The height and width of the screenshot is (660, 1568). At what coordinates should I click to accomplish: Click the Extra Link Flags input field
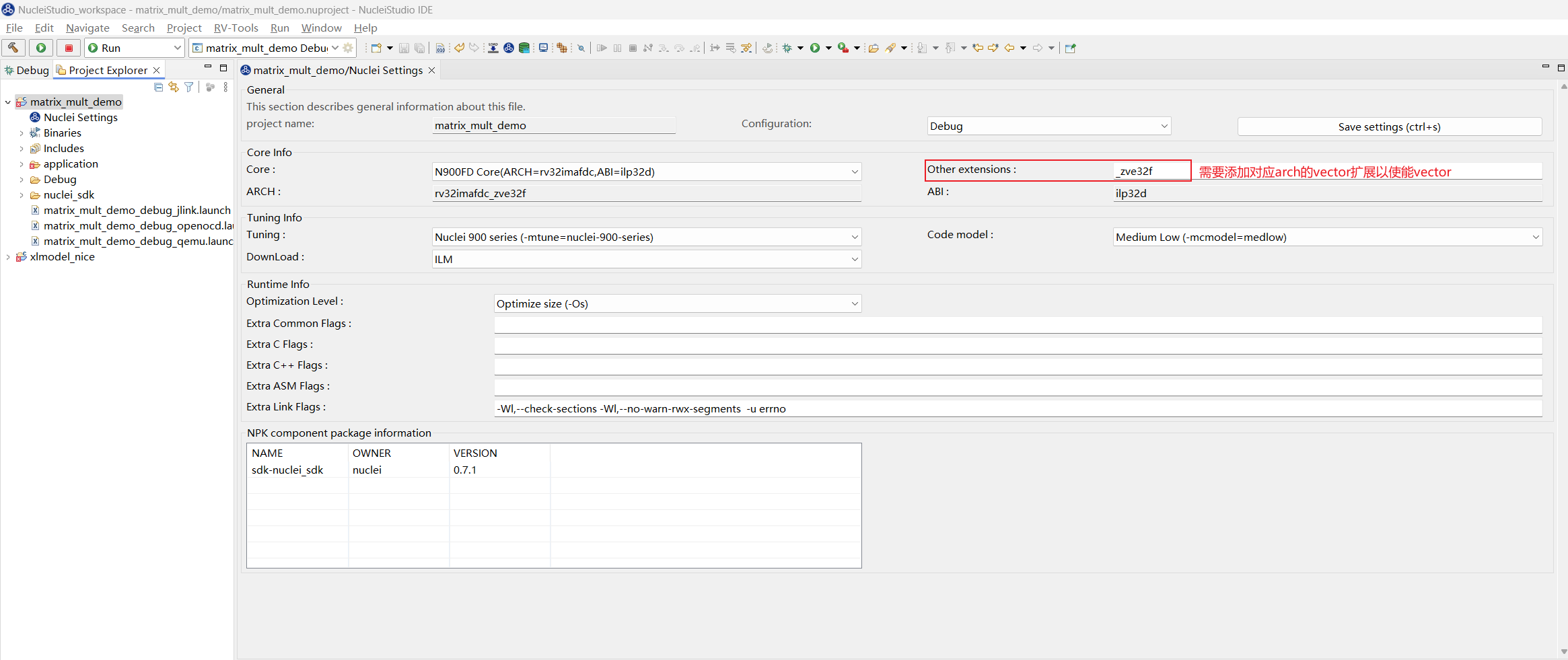pyautogui.click(x=1018, y=408)
